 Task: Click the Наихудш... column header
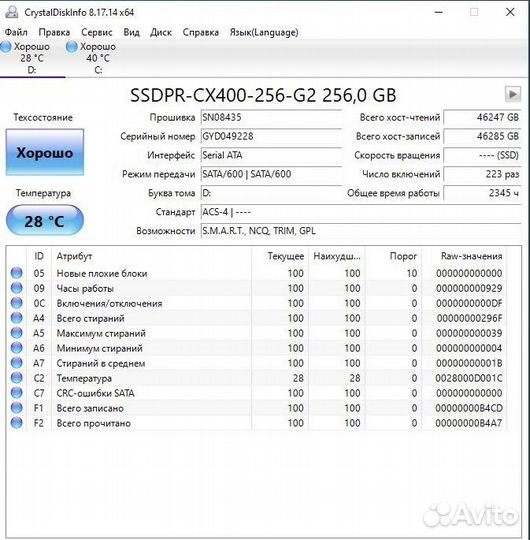click(337, 256)
